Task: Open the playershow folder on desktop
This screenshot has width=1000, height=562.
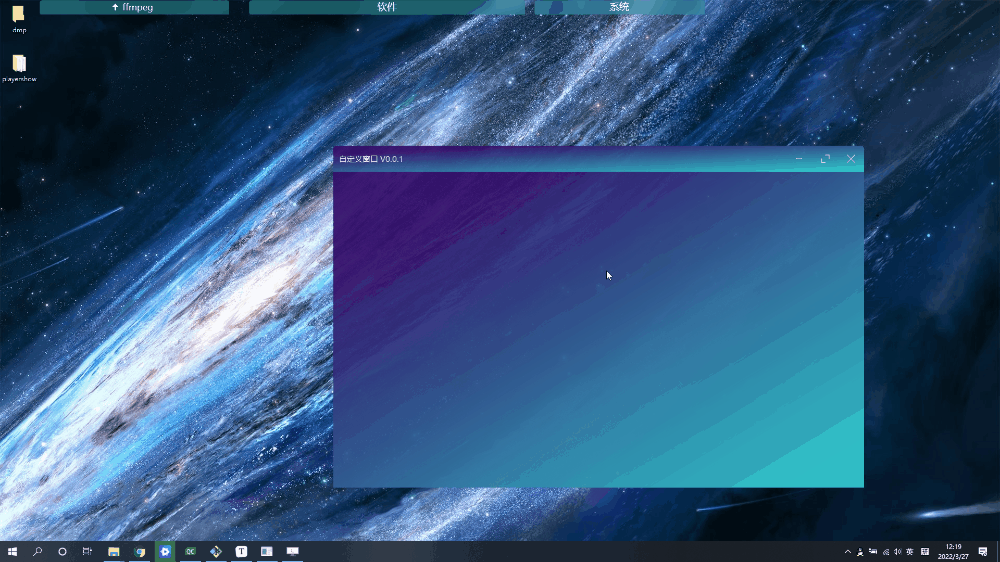Action: pos(19,68)
